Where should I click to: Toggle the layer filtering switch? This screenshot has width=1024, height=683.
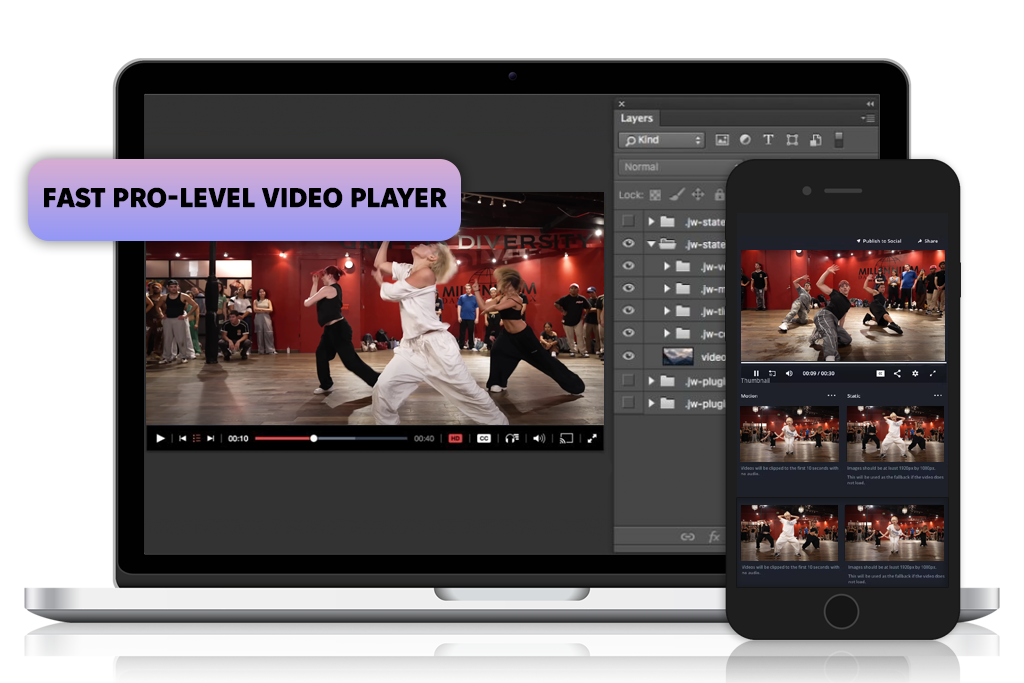coord(839,139)
